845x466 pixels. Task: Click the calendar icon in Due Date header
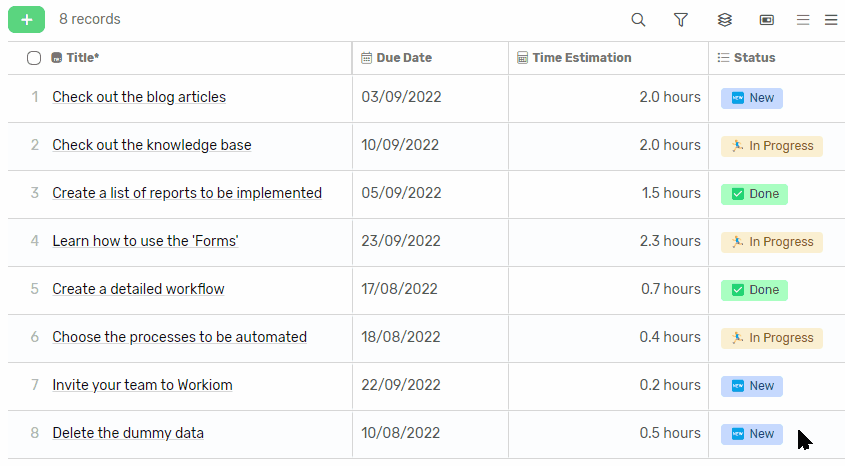367,58
